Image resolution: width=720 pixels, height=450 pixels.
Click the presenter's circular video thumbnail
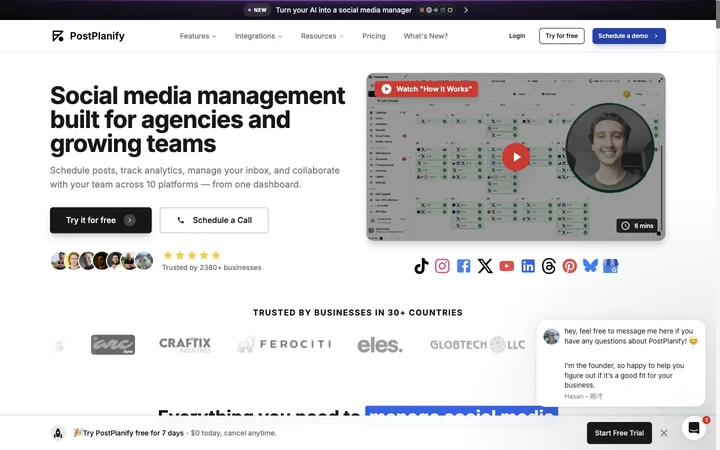click(610, 147)
